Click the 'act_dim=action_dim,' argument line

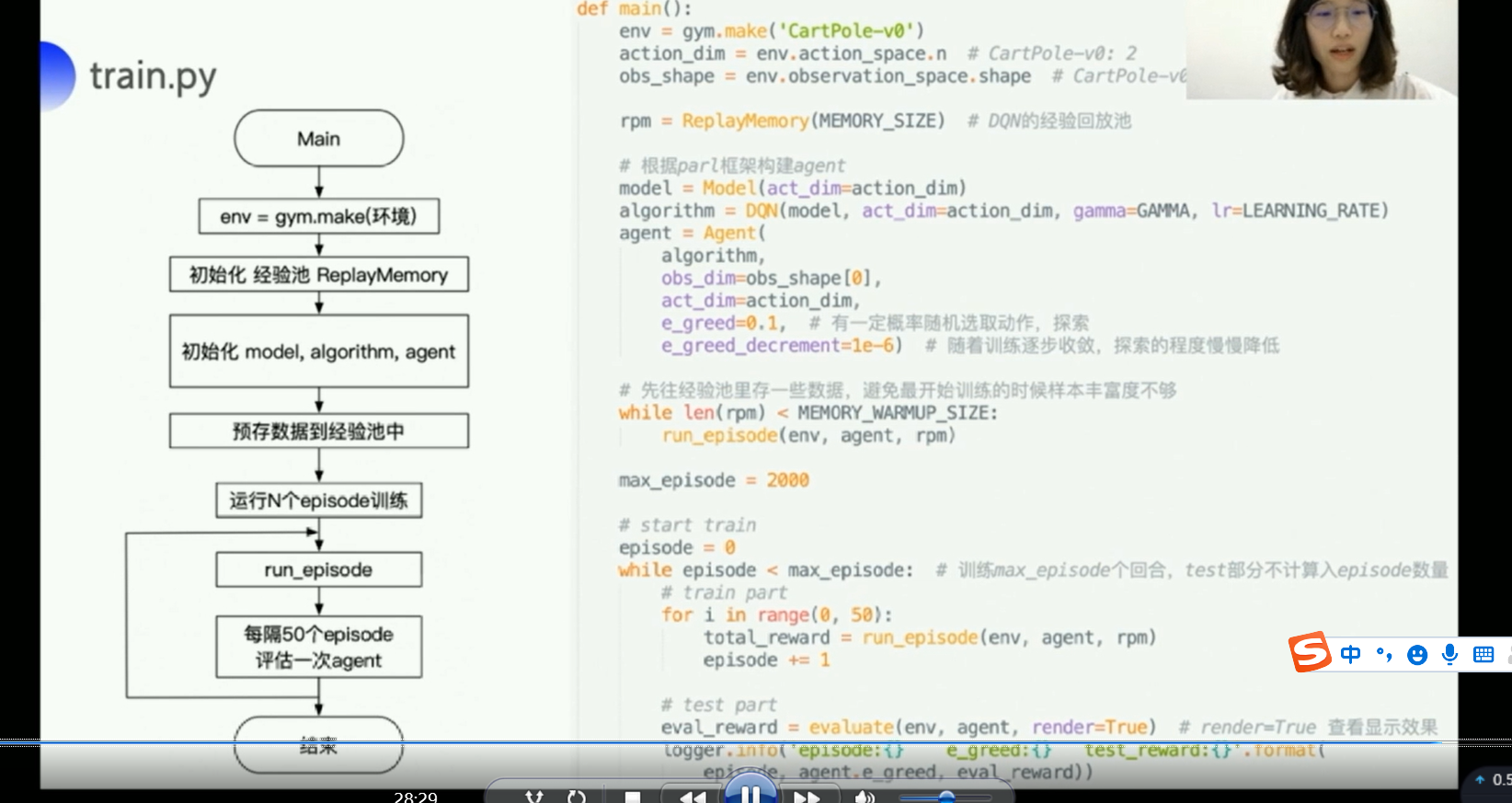point(761,301)
